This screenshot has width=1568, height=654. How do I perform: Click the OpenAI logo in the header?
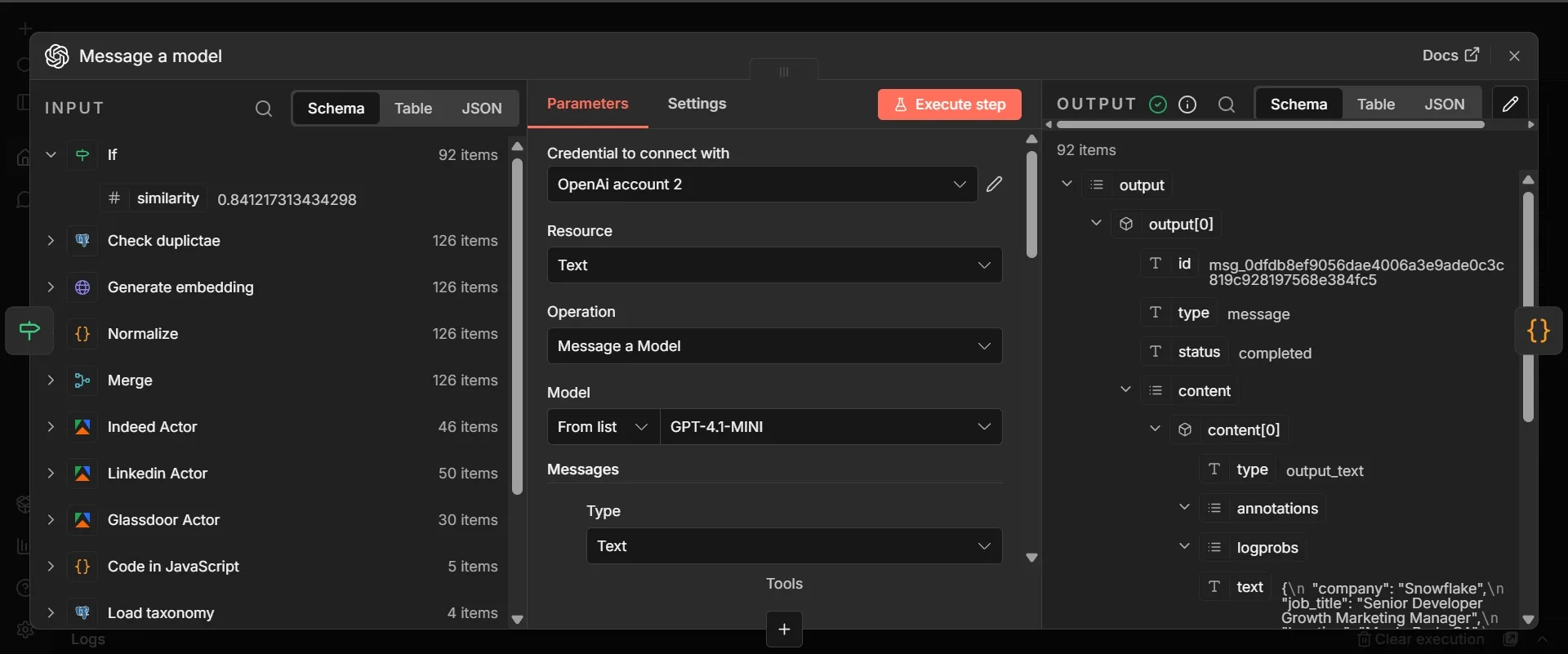point(56,56)
